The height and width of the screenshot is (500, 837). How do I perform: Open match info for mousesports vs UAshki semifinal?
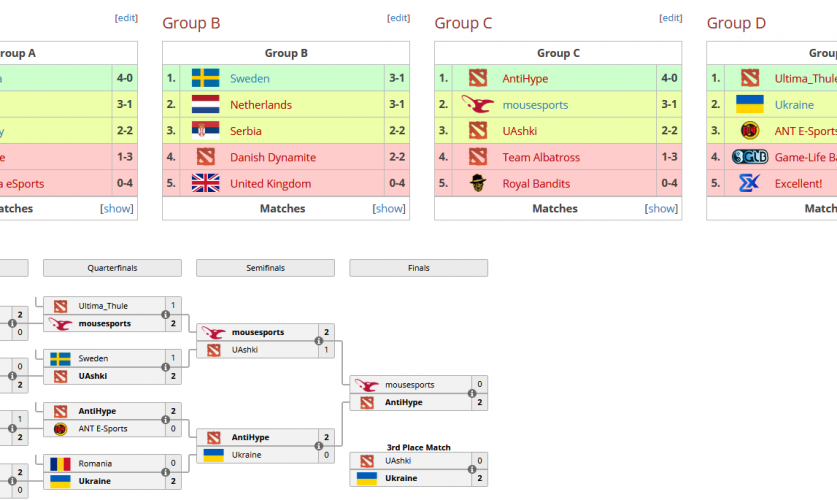click(319, 341)
